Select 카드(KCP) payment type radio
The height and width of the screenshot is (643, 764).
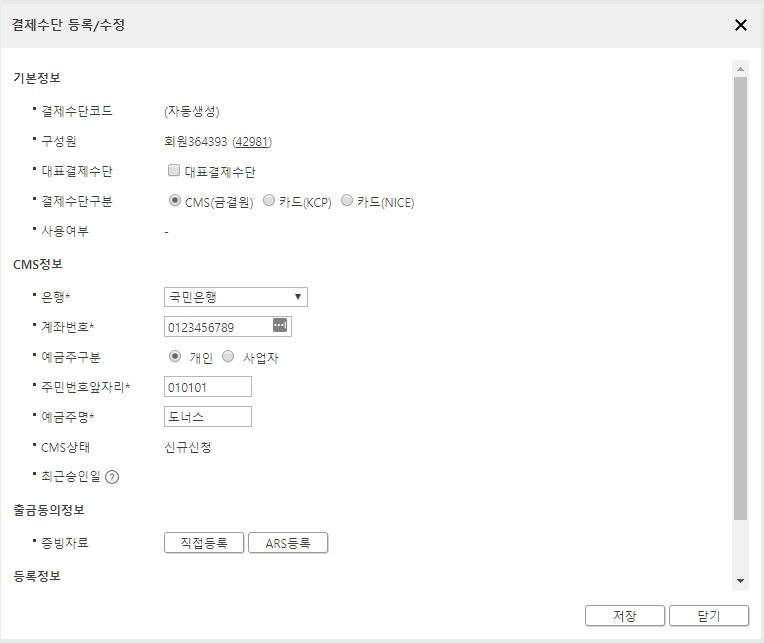pyautogui.click(x=269, y=200)
